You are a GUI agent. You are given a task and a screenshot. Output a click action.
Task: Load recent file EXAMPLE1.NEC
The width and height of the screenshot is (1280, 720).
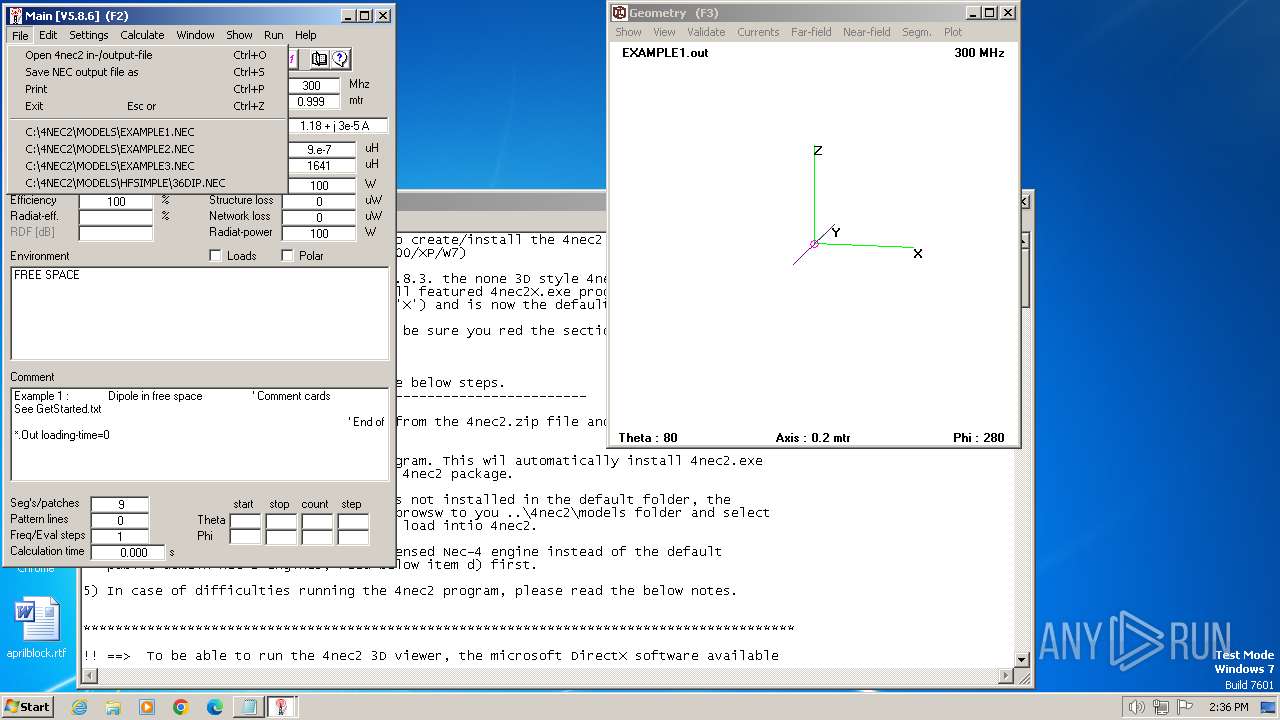[147, 132]
